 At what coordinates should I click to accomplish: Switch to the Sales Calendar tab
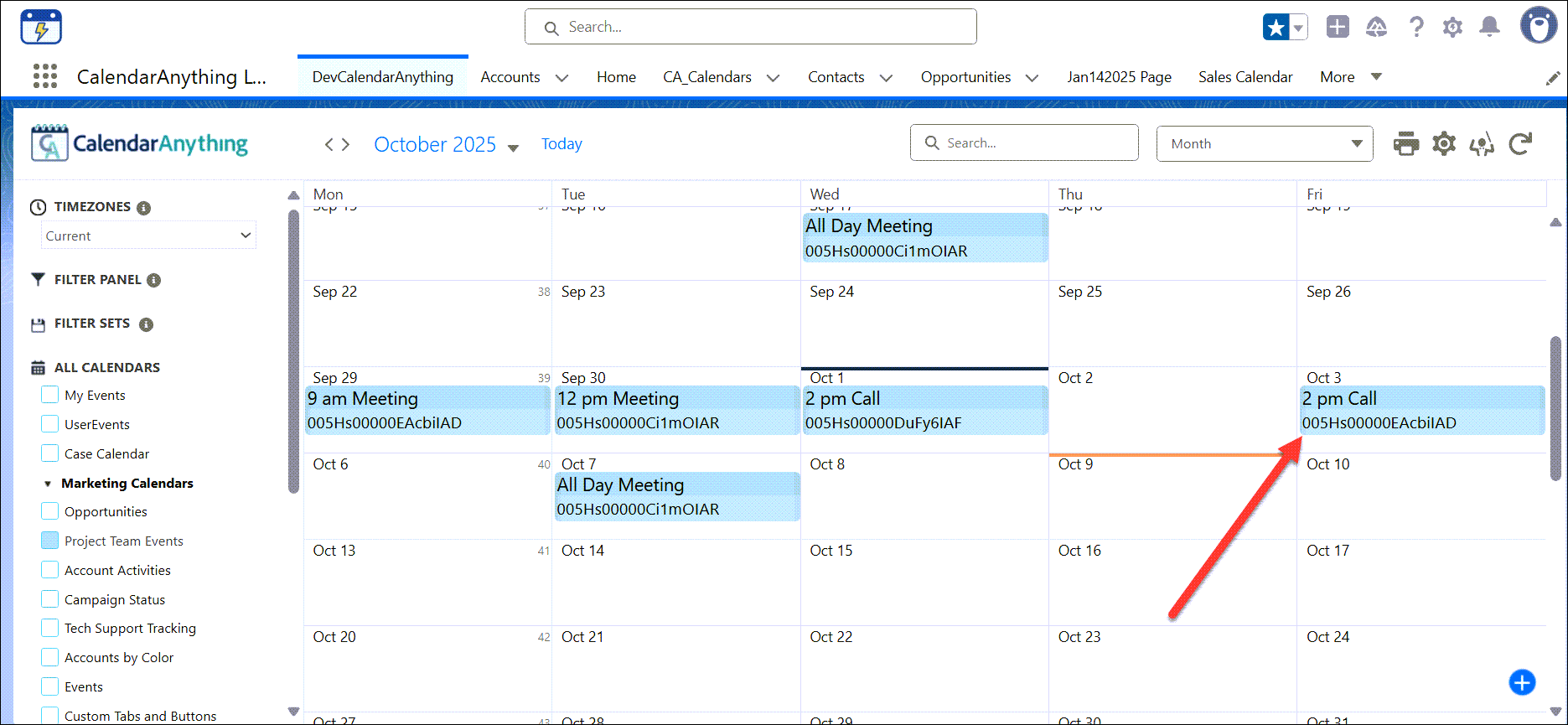coord(1245,77)
